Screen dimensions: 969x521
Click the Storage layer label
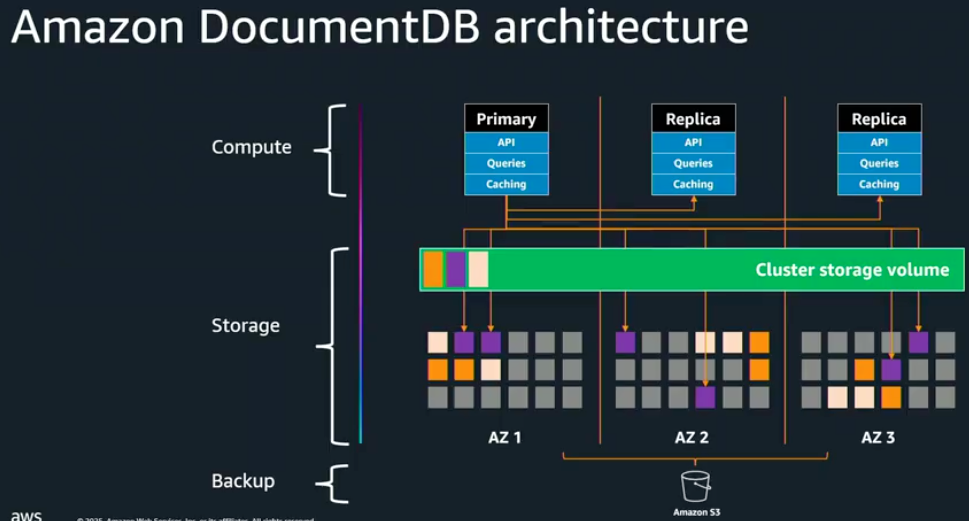click(245, 325)
